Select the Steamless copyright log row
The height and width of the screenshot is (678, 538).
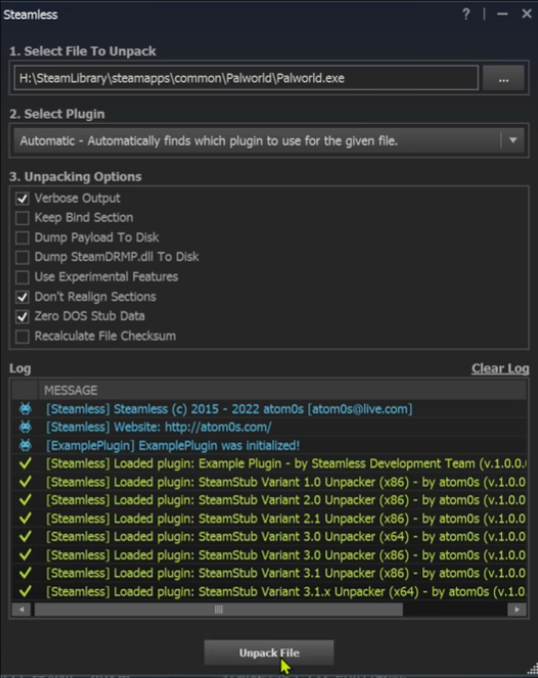coord(269,409)
